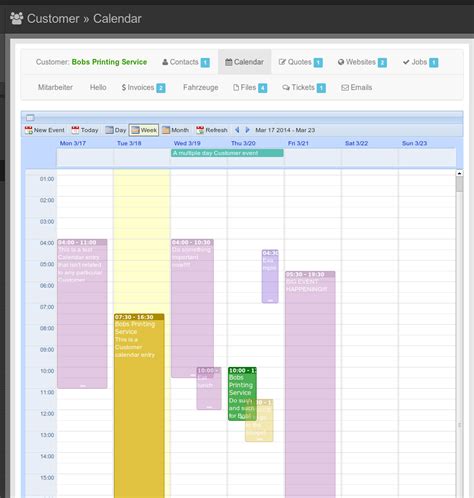The width and height of the screenshot is (474, 498).
Task: Click the Mar 17 2014 - Mar 23 date range
Action: click(285, 130)
